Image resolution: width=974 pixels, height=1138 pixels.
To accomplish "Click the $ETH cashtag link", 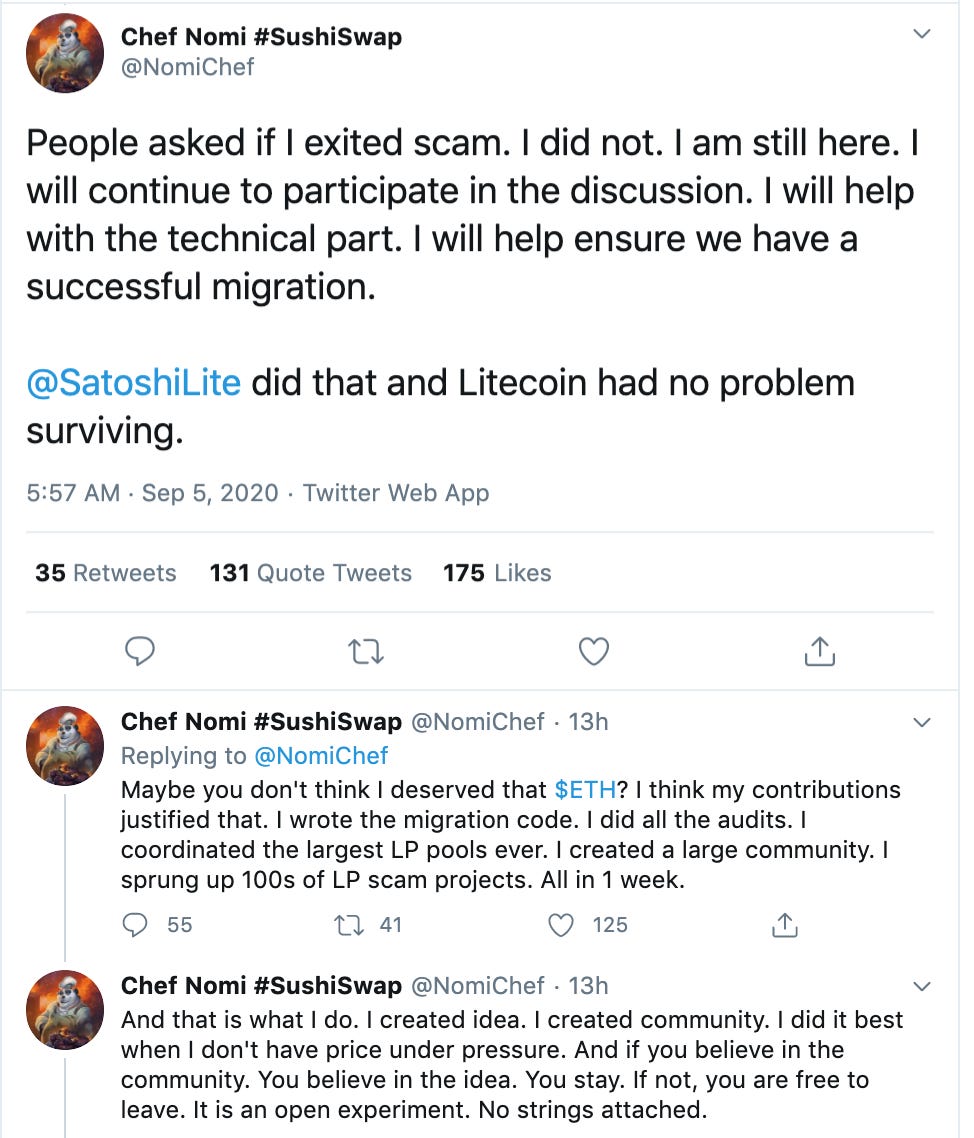I will tap(585, 790).
